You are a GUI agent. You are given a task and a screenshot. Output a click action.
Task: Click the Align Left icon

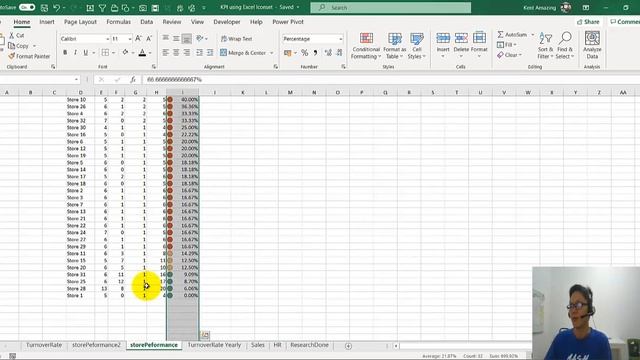165,53
